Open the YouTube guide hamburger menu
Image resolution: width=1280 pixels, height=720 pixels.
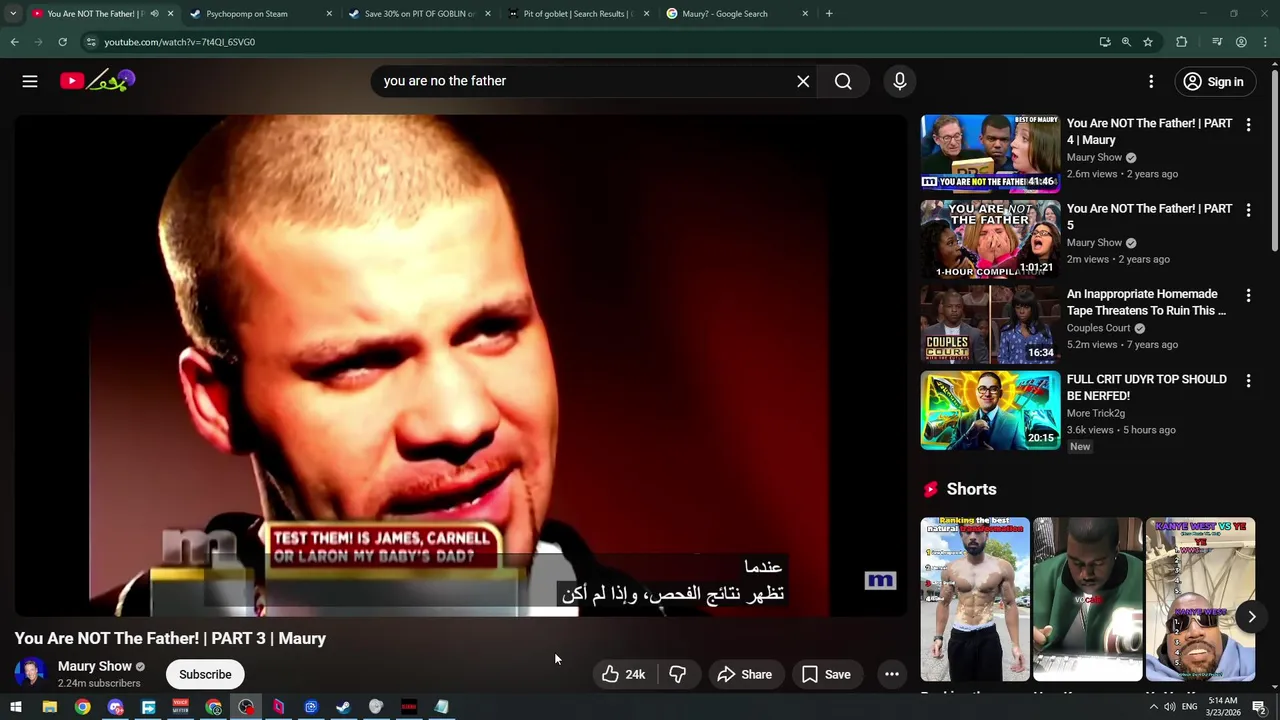[30, 81]
